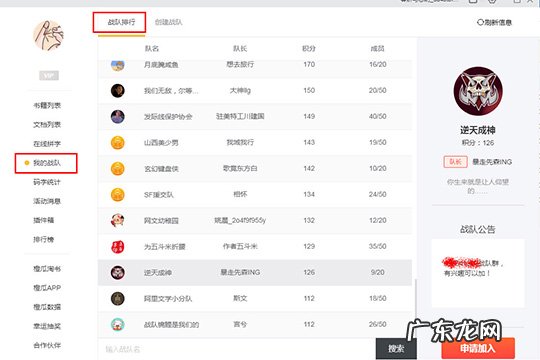Open 码字统计 in the sidebar
This screenshot has height=360, width=540.
click(47, 182)
